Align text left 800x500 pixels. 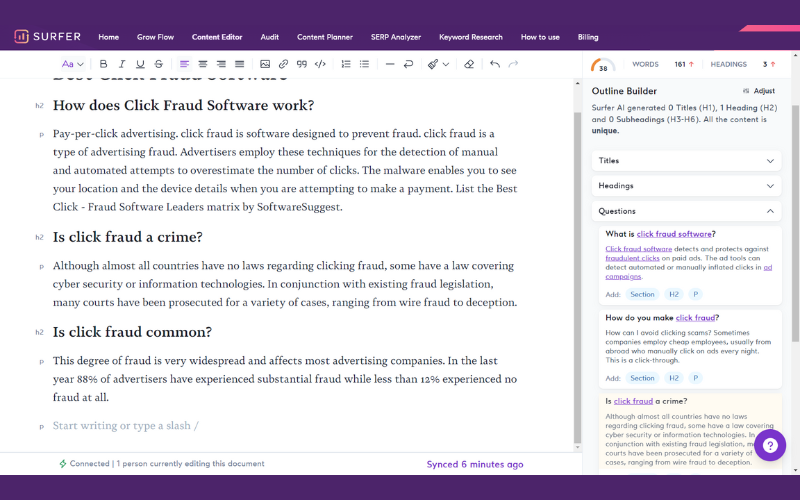pos(184,64)
